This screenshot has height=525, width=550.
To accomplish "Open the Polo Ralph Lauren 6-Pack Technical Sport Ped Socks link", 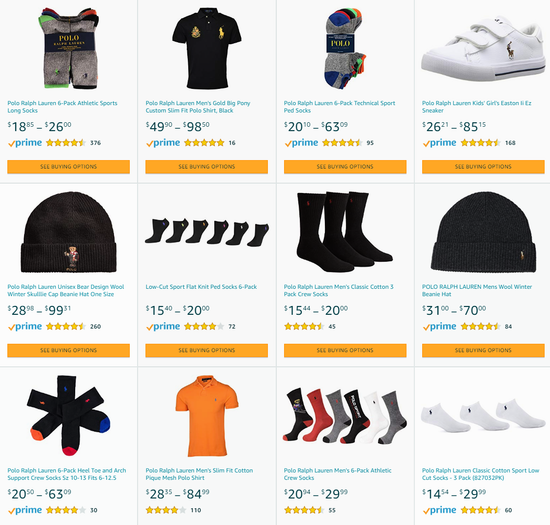I will 340,107.
